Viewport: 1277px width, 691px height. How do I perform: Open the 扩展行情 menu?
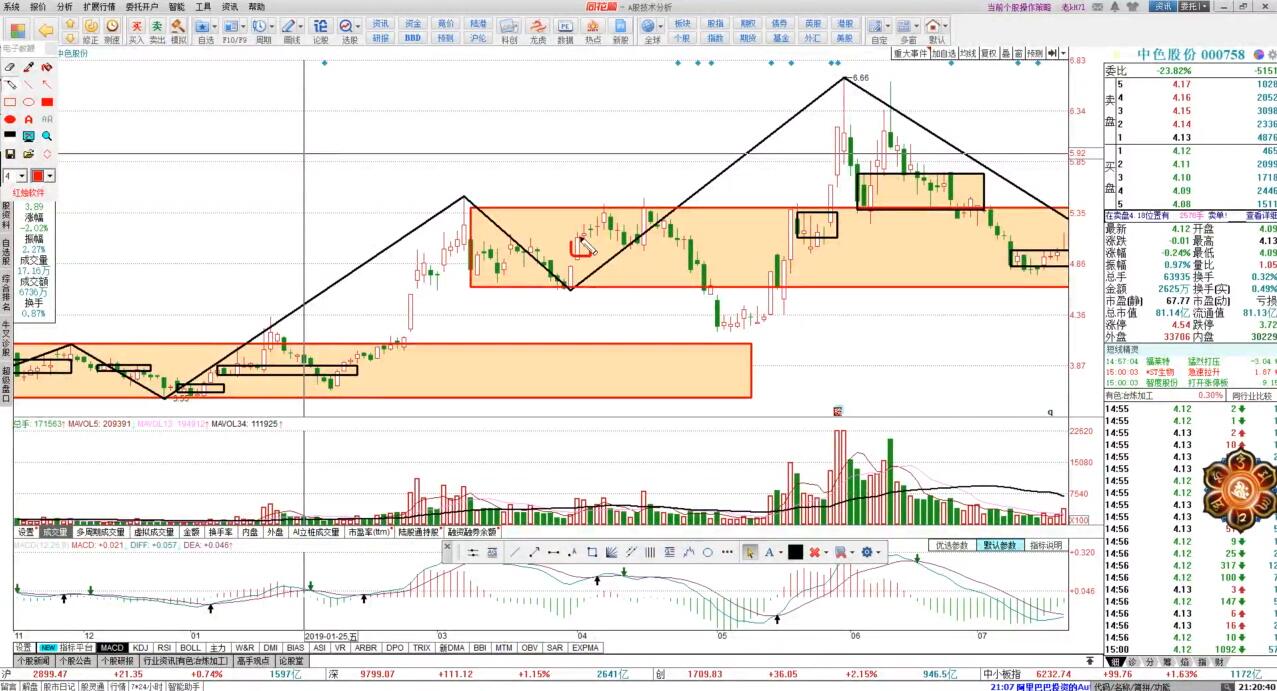(99, 6)
